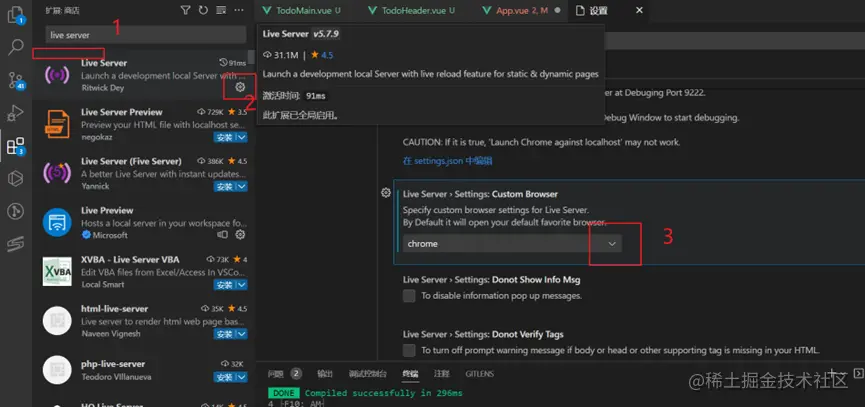Refresh the extensions list
865x407 pixels.
click(203, 10)
